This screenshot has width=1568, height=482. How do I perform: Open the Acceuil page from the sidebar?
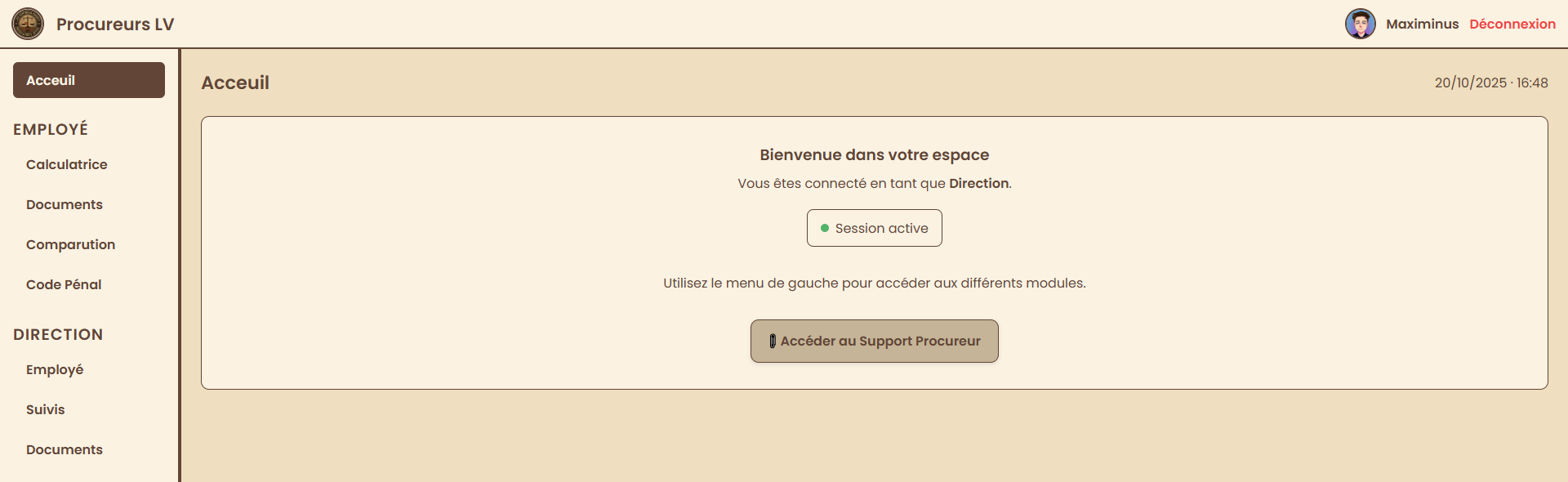pos(89,80)
